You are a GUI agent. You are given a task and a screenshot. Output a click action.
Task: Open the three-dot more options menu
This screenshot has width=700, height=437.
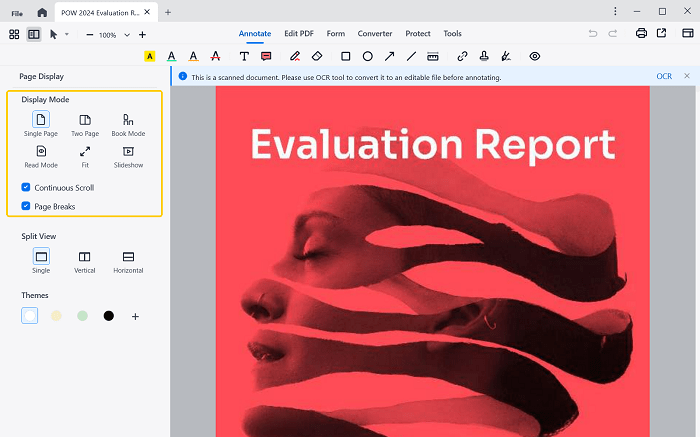point(613,11)
